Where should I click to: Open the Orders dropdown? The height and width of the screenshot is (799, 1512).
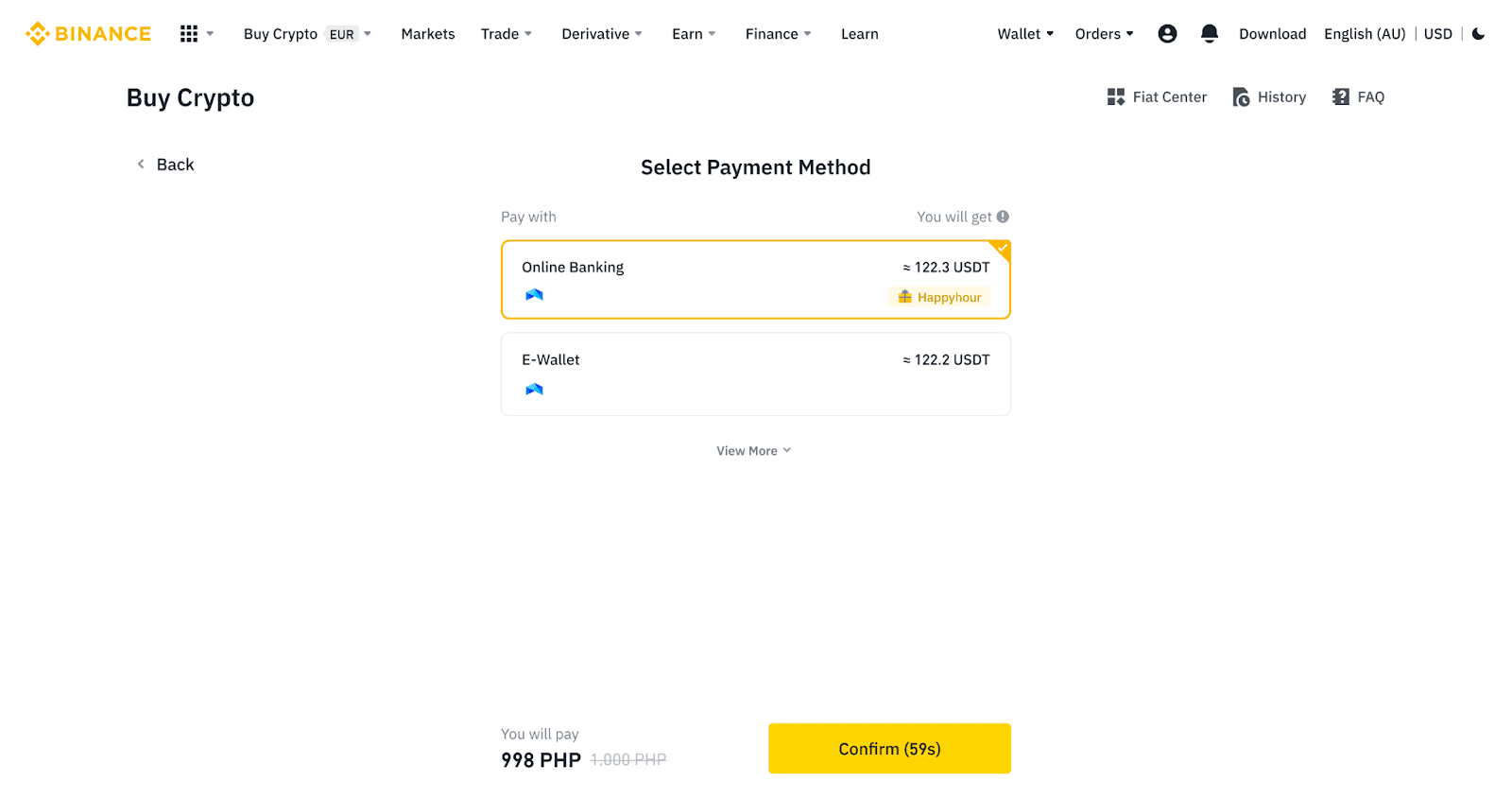tap(1104, 34)
